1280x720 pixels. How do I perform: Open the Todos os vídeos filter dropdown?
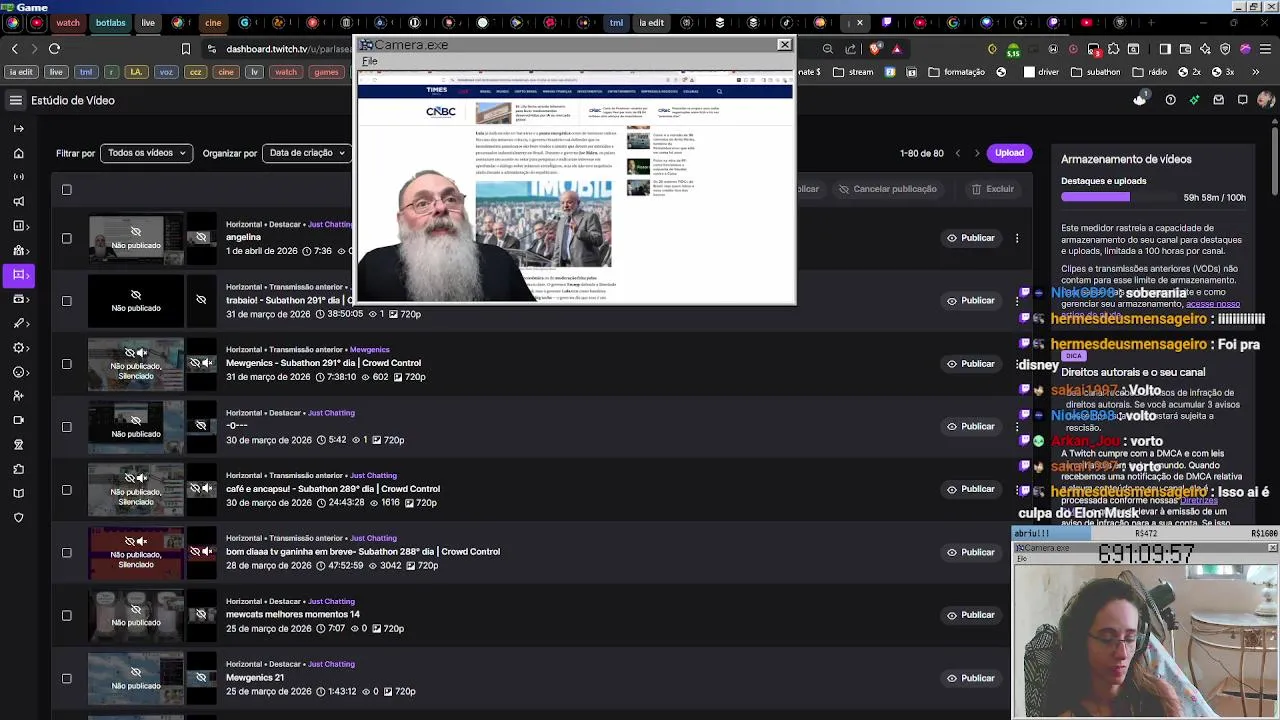[146, 153]
